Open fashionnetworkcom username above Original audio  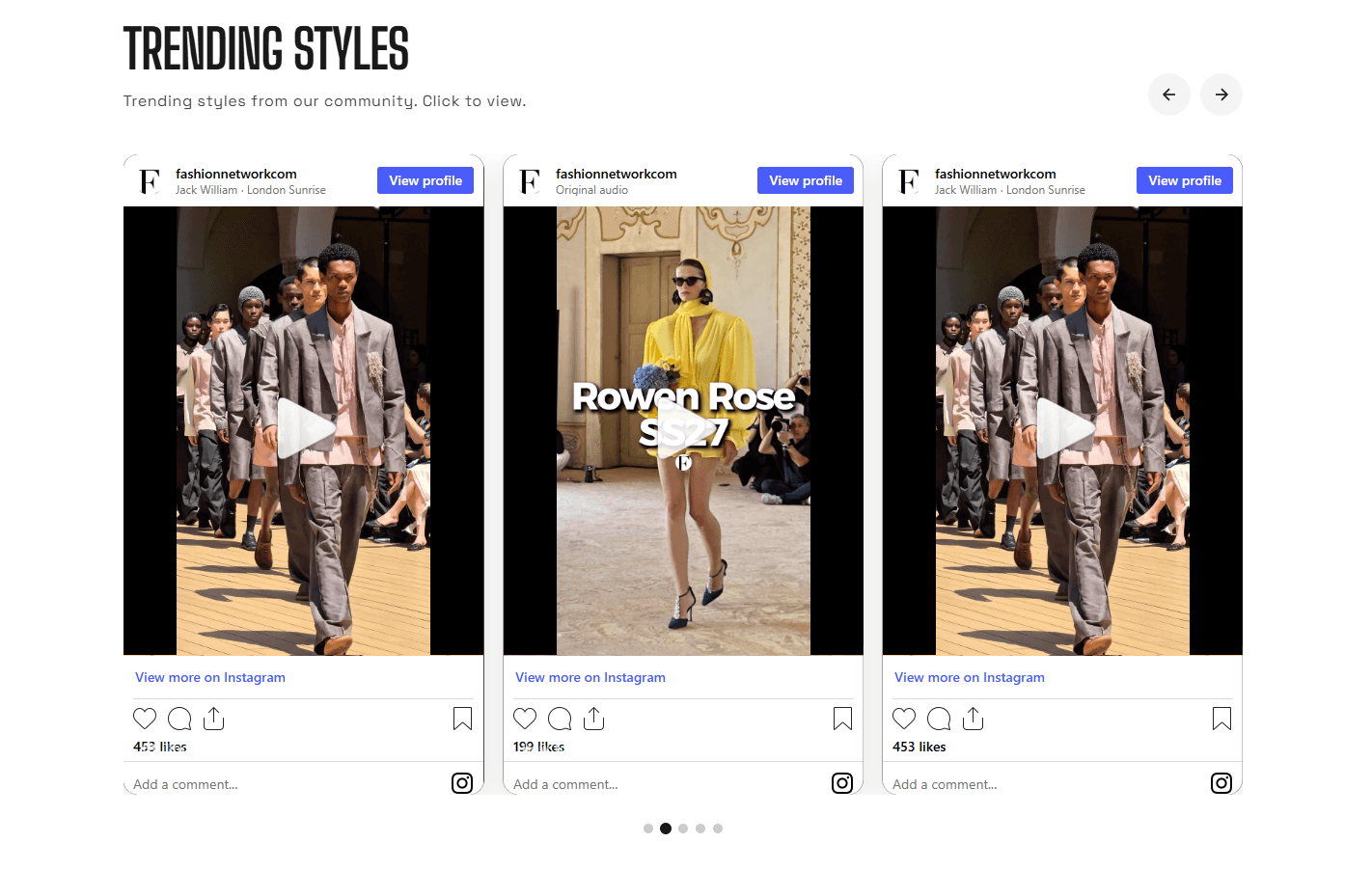[617, 174]
